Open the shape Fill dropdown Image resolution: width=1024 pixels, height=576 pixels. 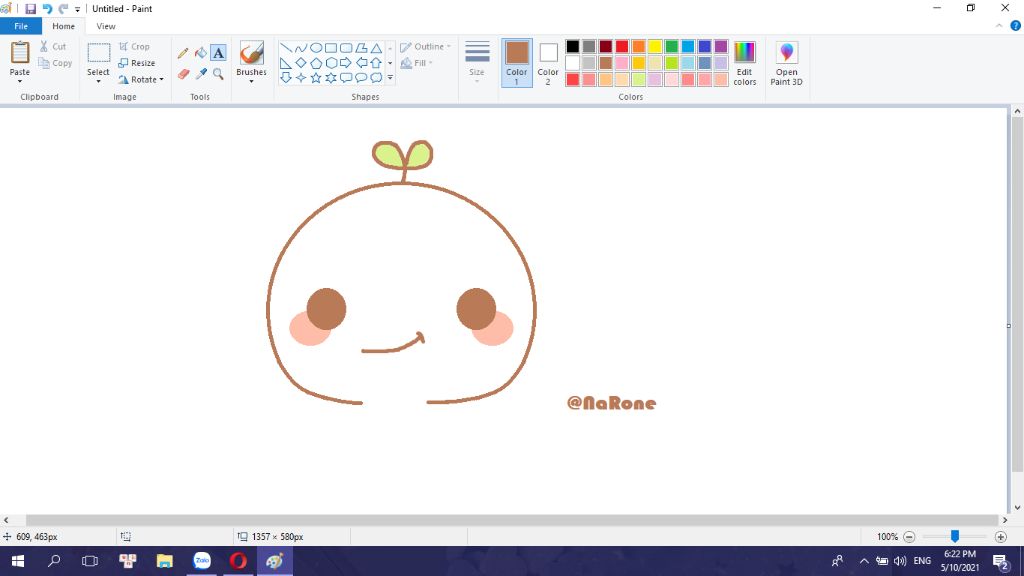[x=417, y=63]
